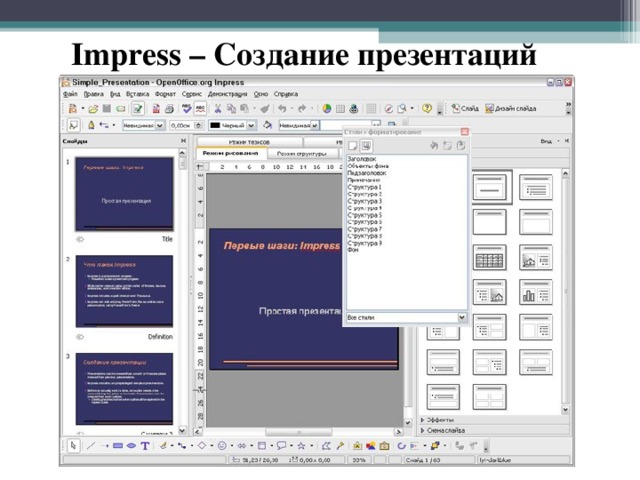The width and height of the screenshot is (640, 480).
Task: Switch to the Режим тезисов tab
Action: click(249, 142)
